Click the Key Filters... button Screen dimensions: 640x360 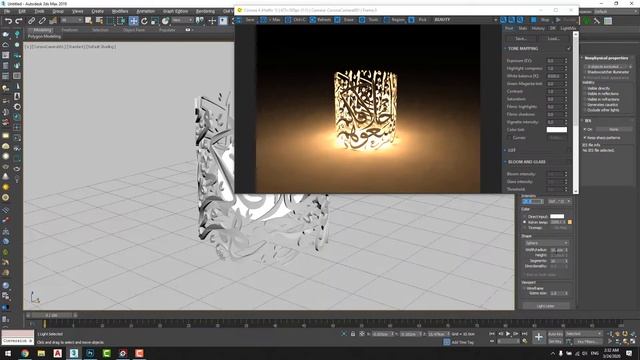click(587, 341)
